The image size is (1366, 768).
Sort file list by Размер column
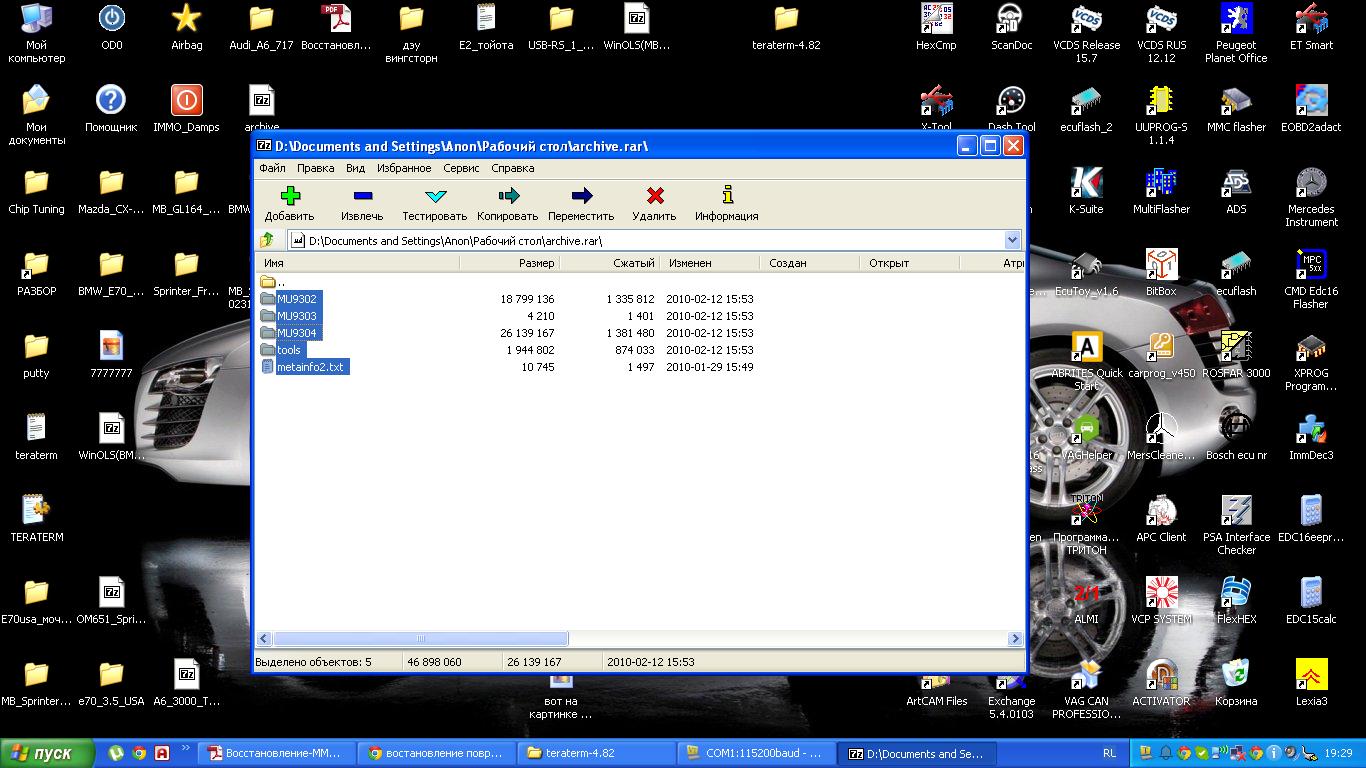pyautogui.click(x=510, y=263)
